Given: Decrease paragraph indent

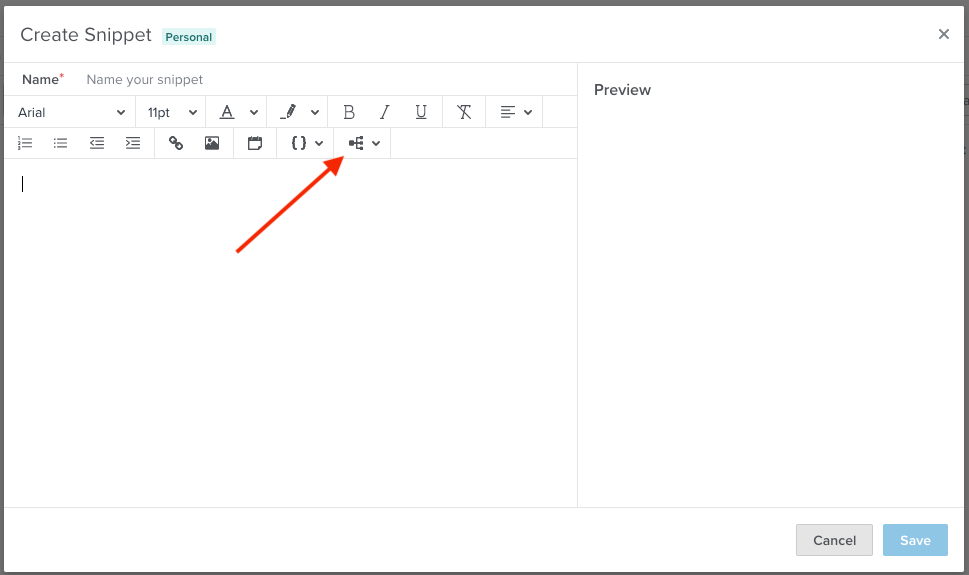Looking at the screenshot, I should (x=97, y=143).
